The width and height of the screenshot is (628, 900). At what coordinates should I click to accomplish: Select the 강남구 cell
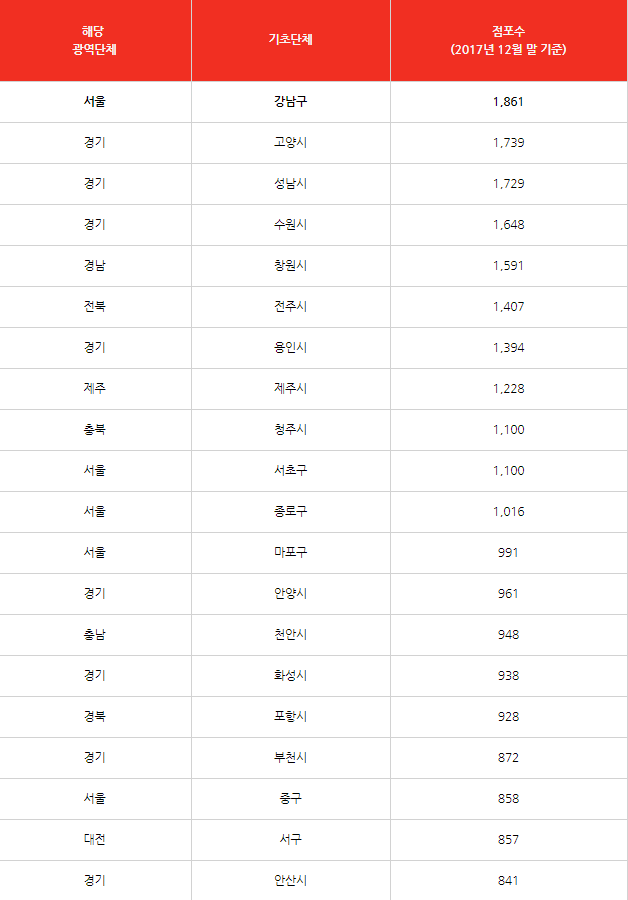pyautogui.click(x=290, y=102)
